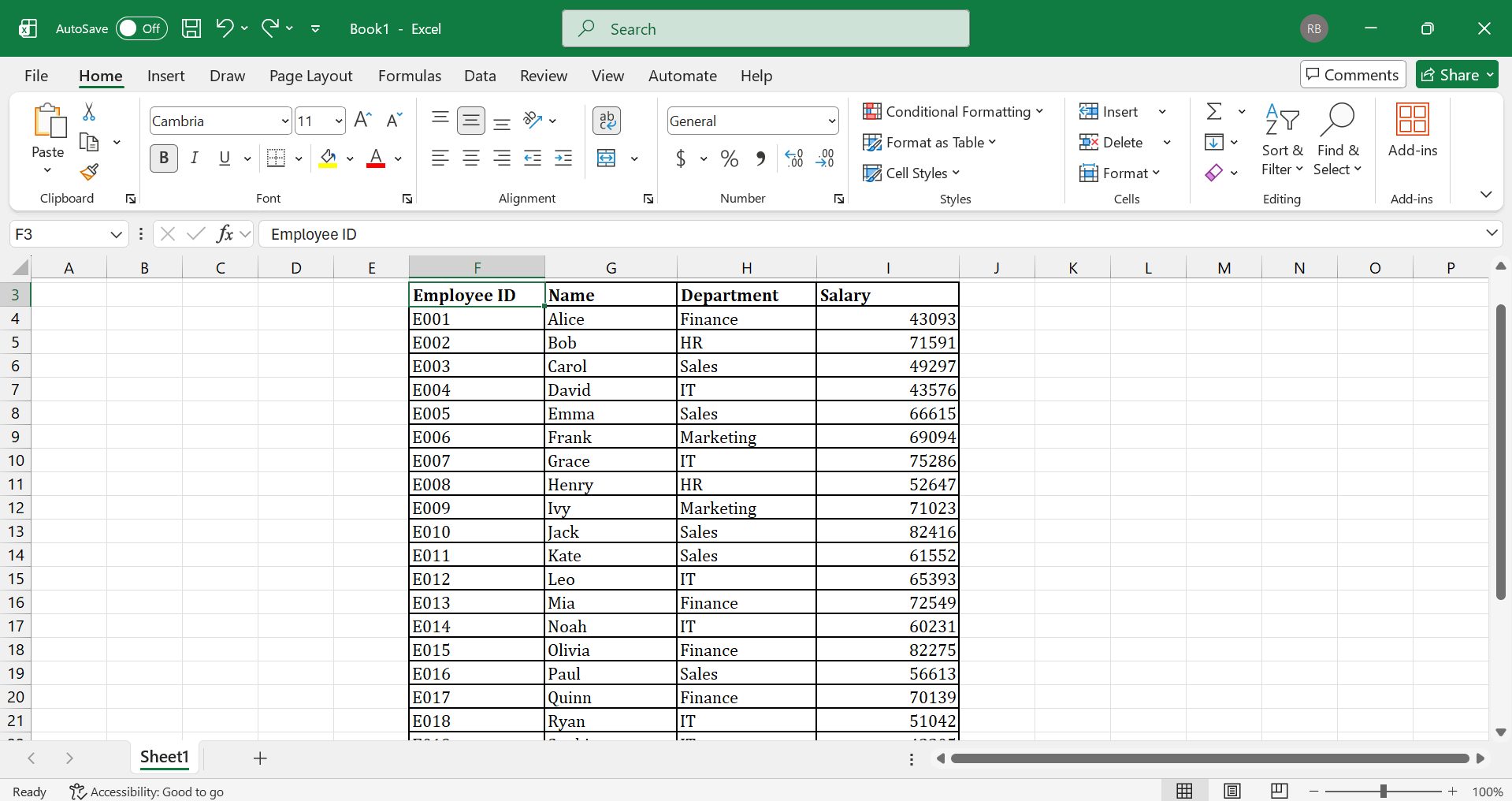Image resolution: width=1512 pixels, height=801 pixels.
Task: Cut the selection with scissors icon
Action: (x=89, y=112)
